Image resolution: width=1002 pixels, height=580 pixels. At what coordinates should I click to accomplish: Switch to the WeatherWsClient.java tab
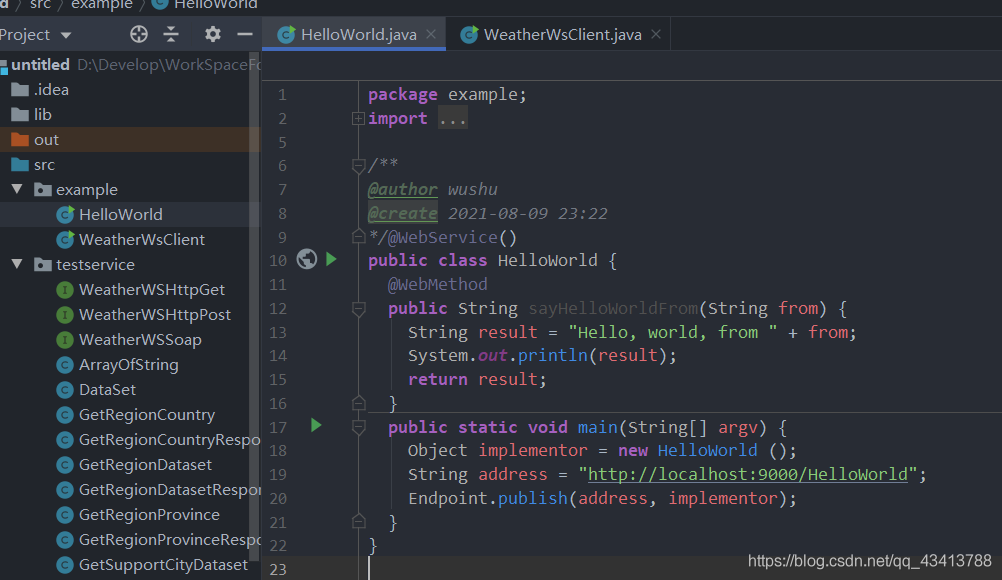tap(564, 33)
